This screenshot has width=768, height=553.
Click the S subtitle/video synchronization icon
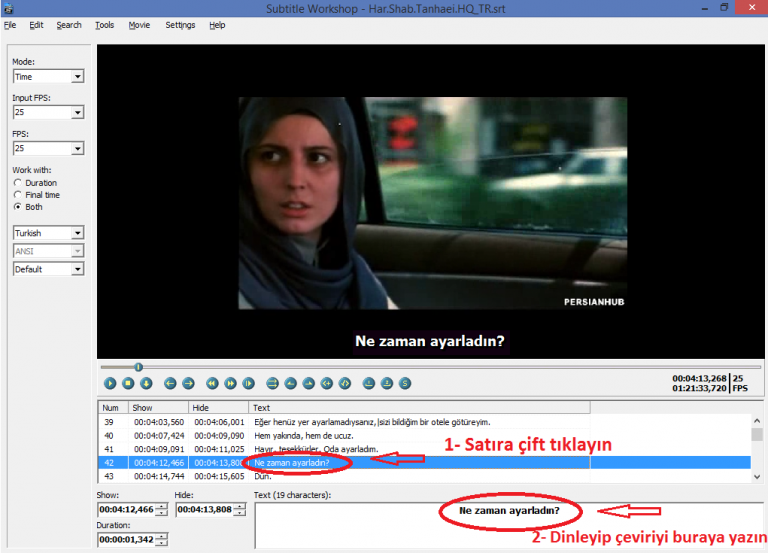click(x=405, y=384)
